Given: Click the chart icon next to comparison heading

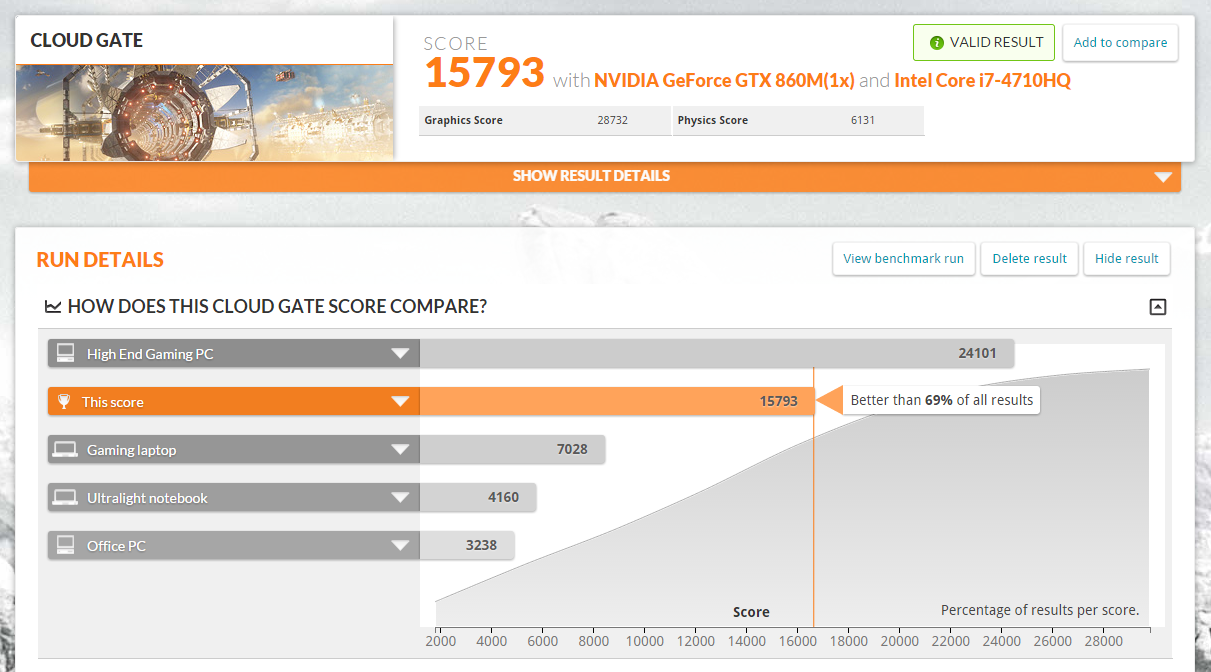Looking at the screenshot, I should (x=53, y=307).
